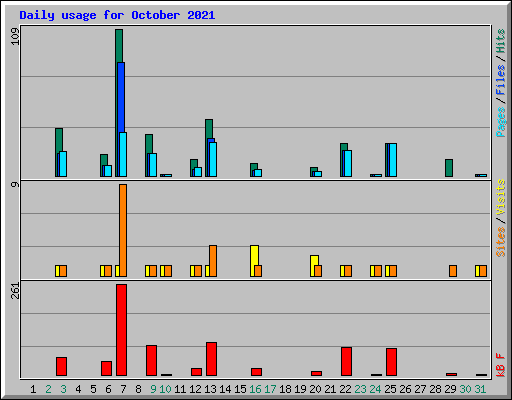Click day label "27" on the x-axis
This screenshot has height=400, width=512.
coord(420,389)
